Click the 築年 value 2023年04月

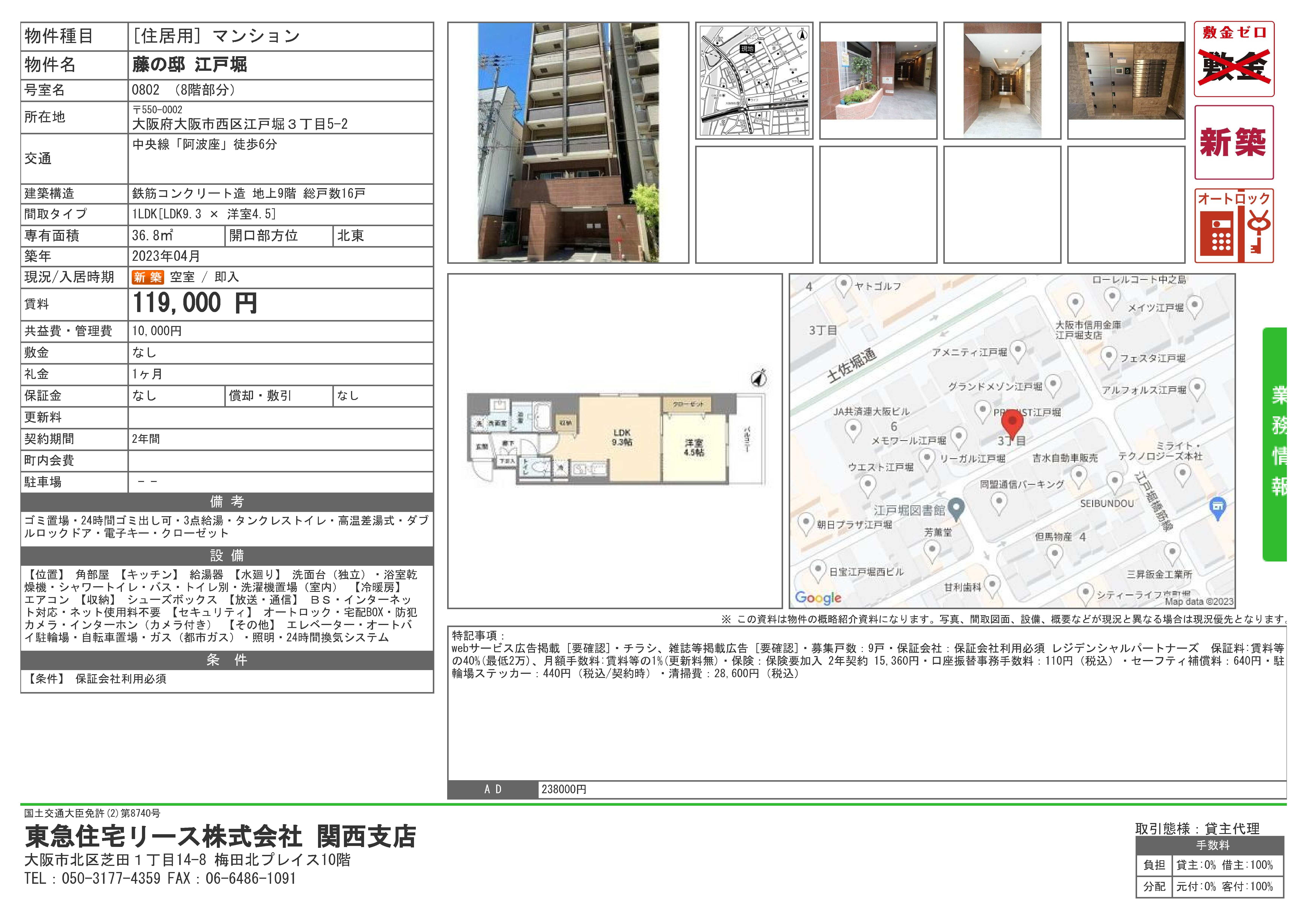coord(166,256)
